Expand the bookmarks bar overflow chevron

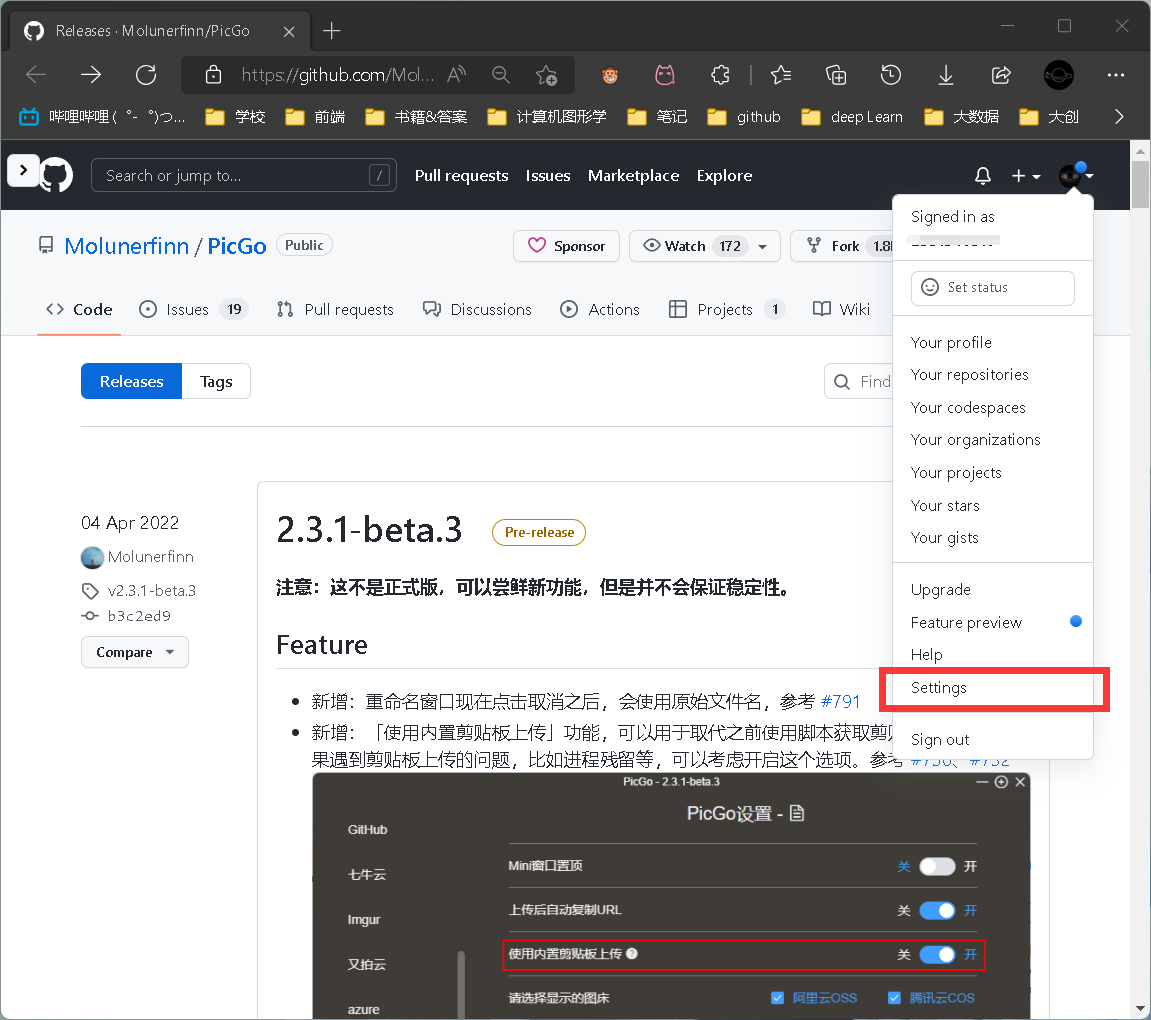tap(1119, 116)
